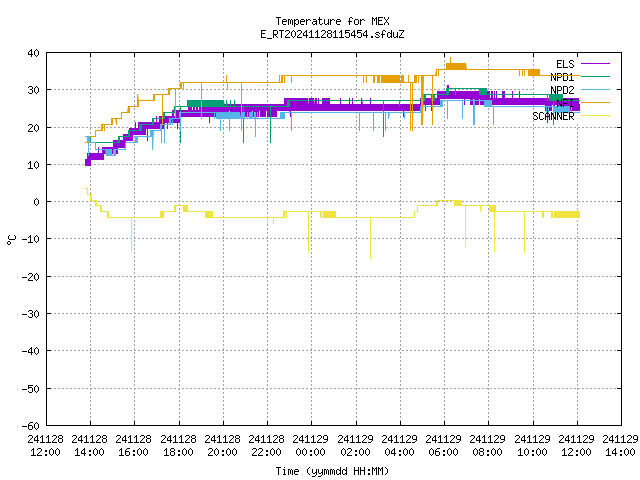Click the x-axis label 241129 00:00
The width and height of the screenshot is (640, 480).
[x=311, y=446]
